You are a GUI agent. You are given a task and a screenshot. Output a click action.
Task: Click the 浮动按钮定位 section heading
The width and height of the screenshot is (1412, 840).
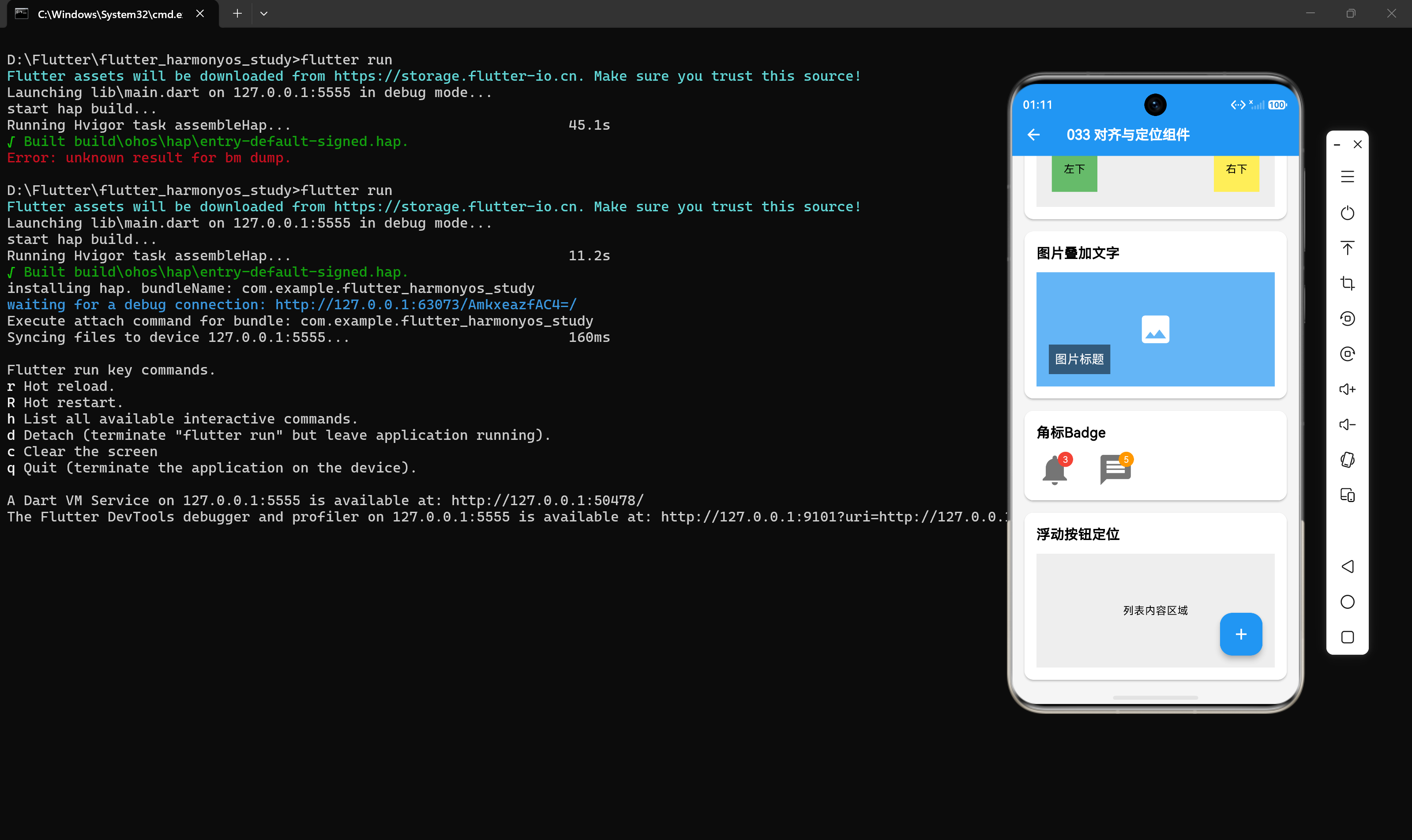pyautogui.click(x=1078, y=534)
